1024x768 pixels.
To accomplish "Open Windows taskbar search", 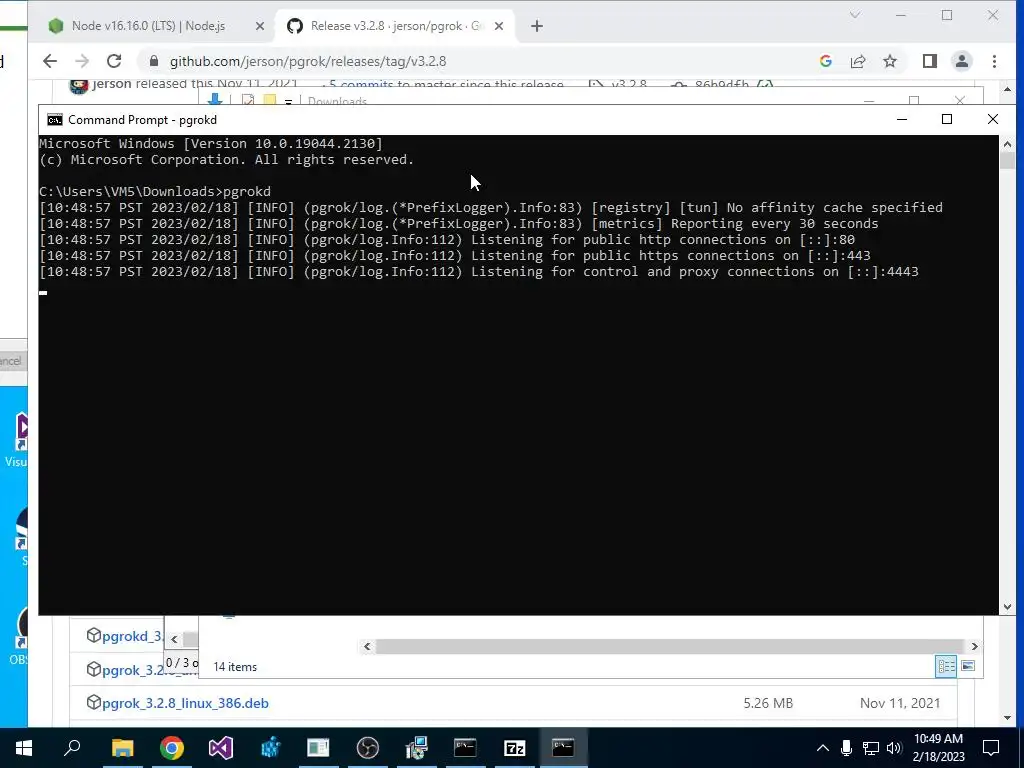I will coord(72,748).
